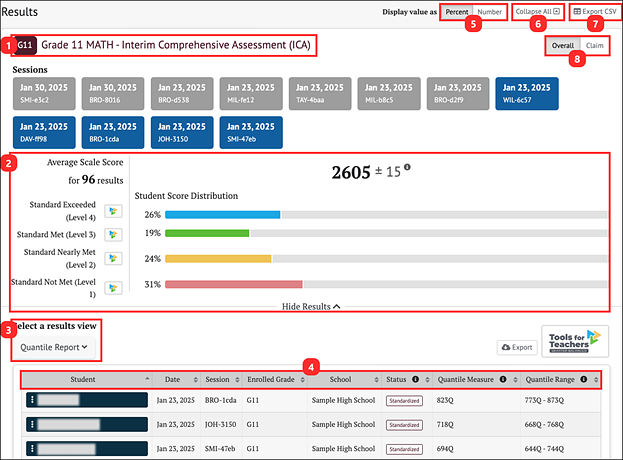Click Collapse All to collapse sections

[537, 11]
